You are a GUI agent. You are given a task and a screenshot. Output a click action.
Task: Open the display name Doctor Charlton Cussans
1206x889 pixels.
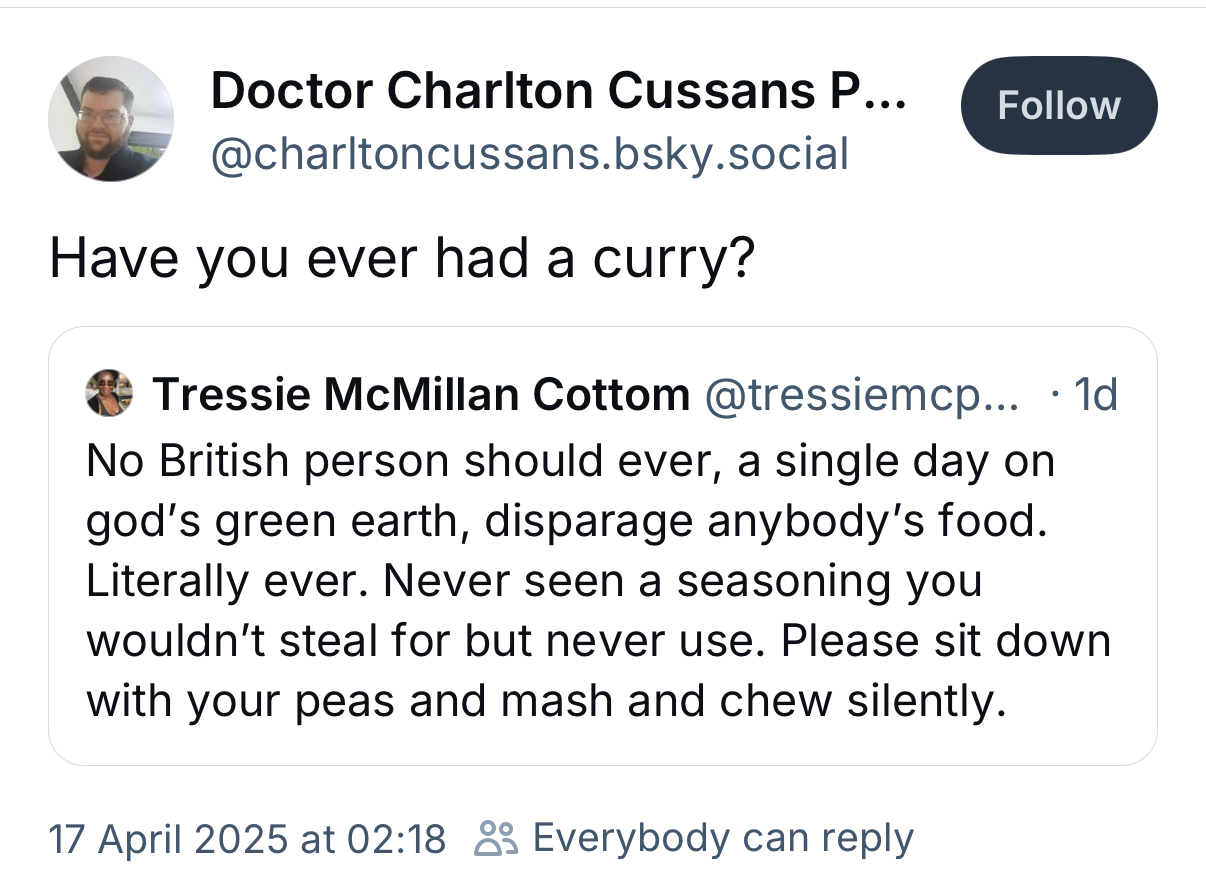(x=540, y=92)
